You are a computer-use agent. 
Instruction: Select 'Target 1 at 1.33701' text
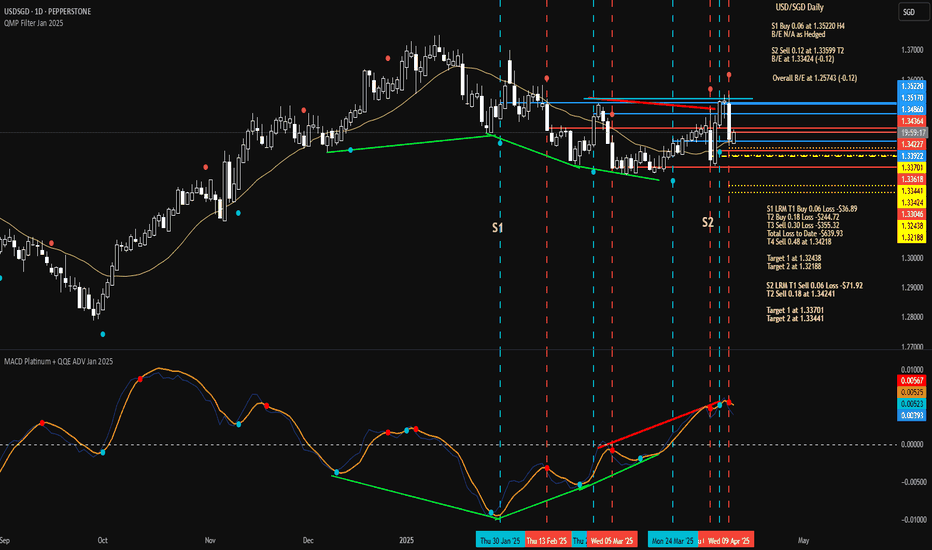[x=795, y=310]
